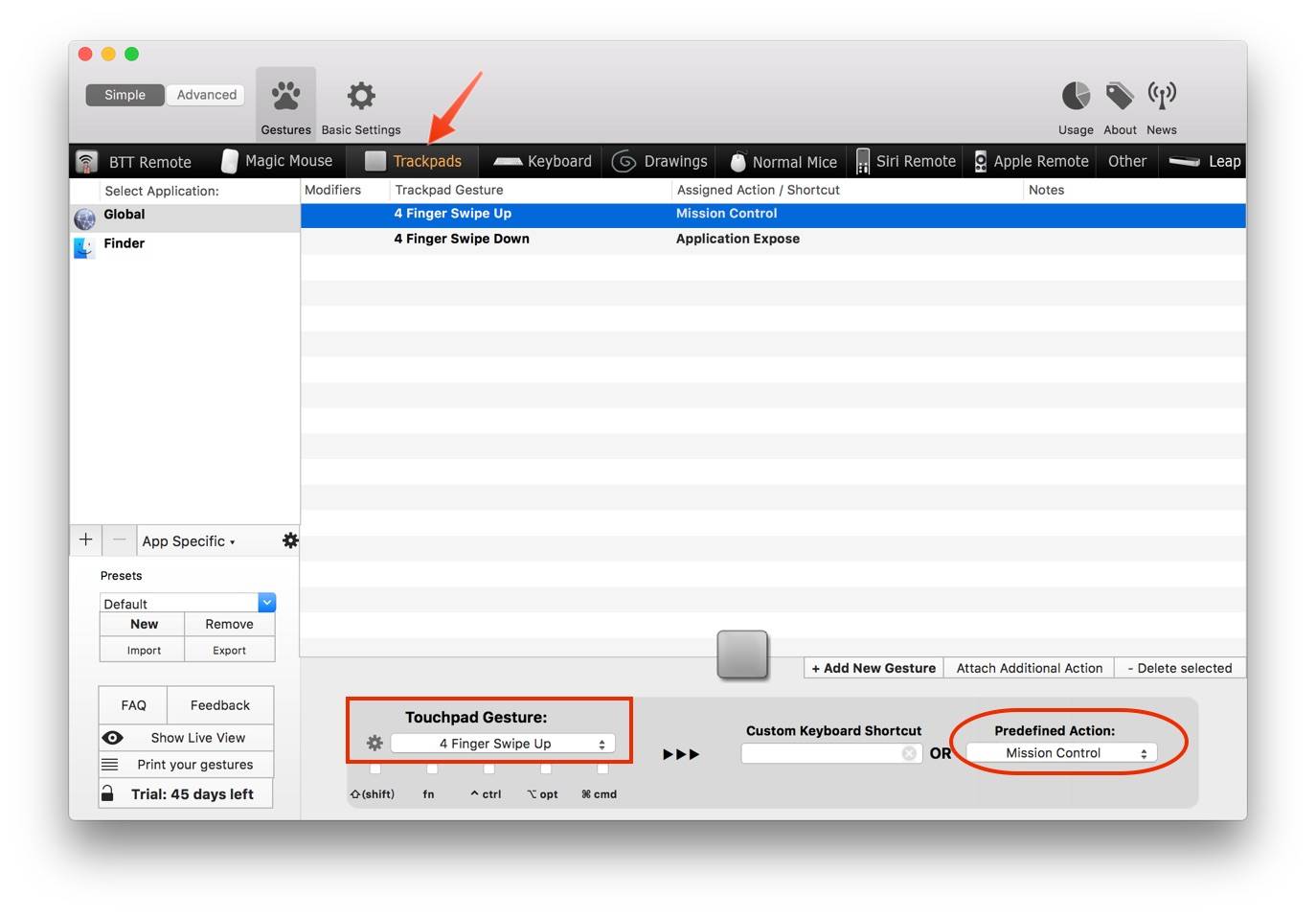The image size is (1316, 918).
Task: Click the list icon beside Print your gestures
Action: (x=110, y=765)
